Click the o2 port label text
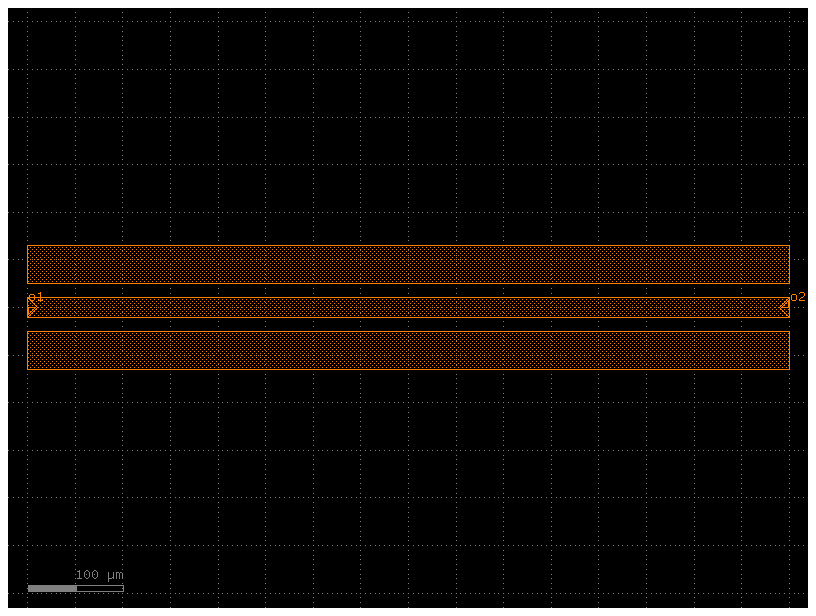 [796, 296]
